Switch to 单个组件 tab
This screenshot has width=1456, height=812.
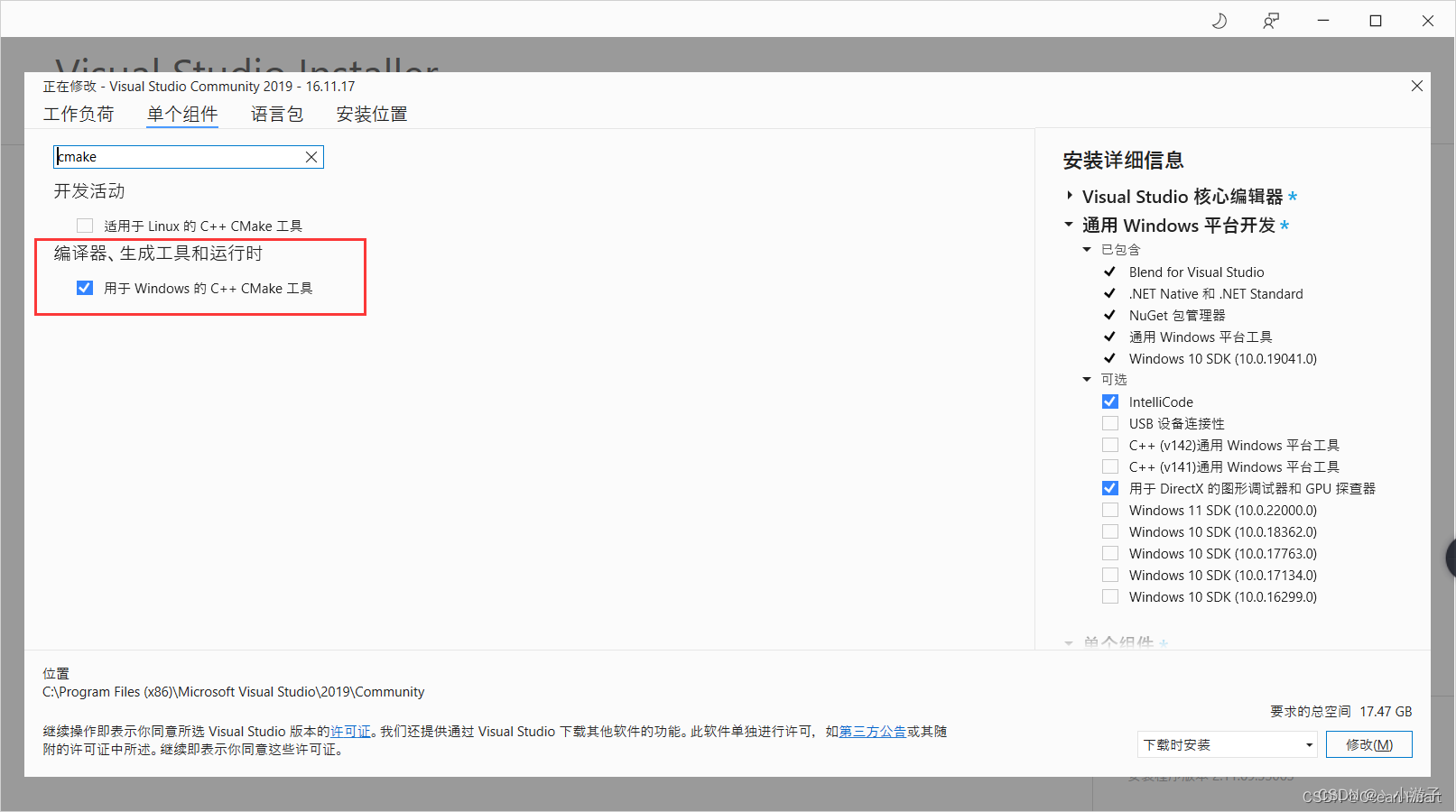182,114
